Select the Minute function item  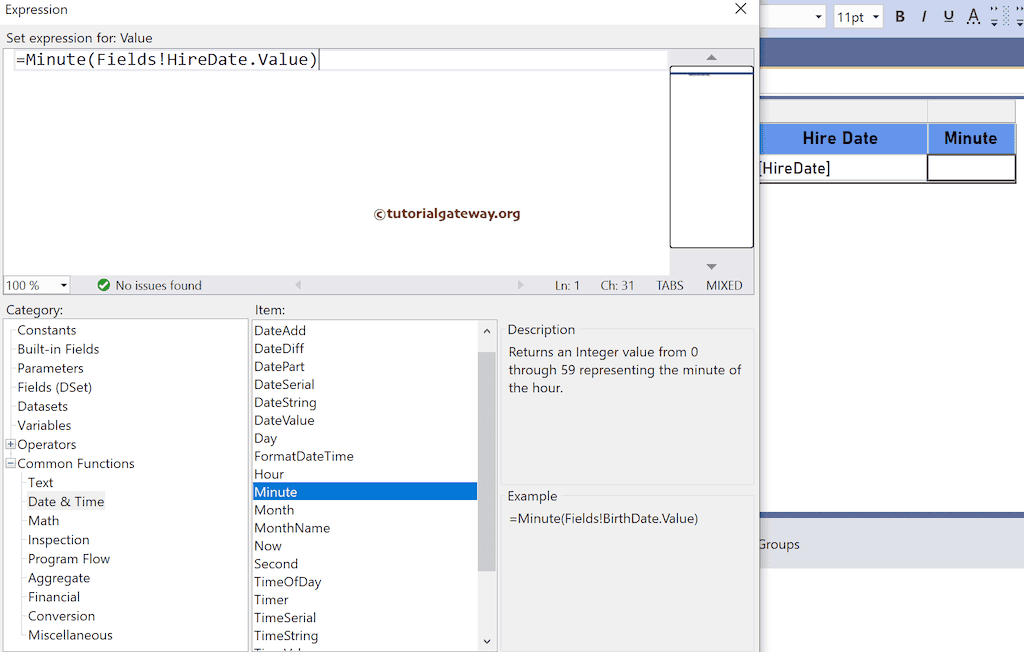pyautogui.click(x=275, y=491)
